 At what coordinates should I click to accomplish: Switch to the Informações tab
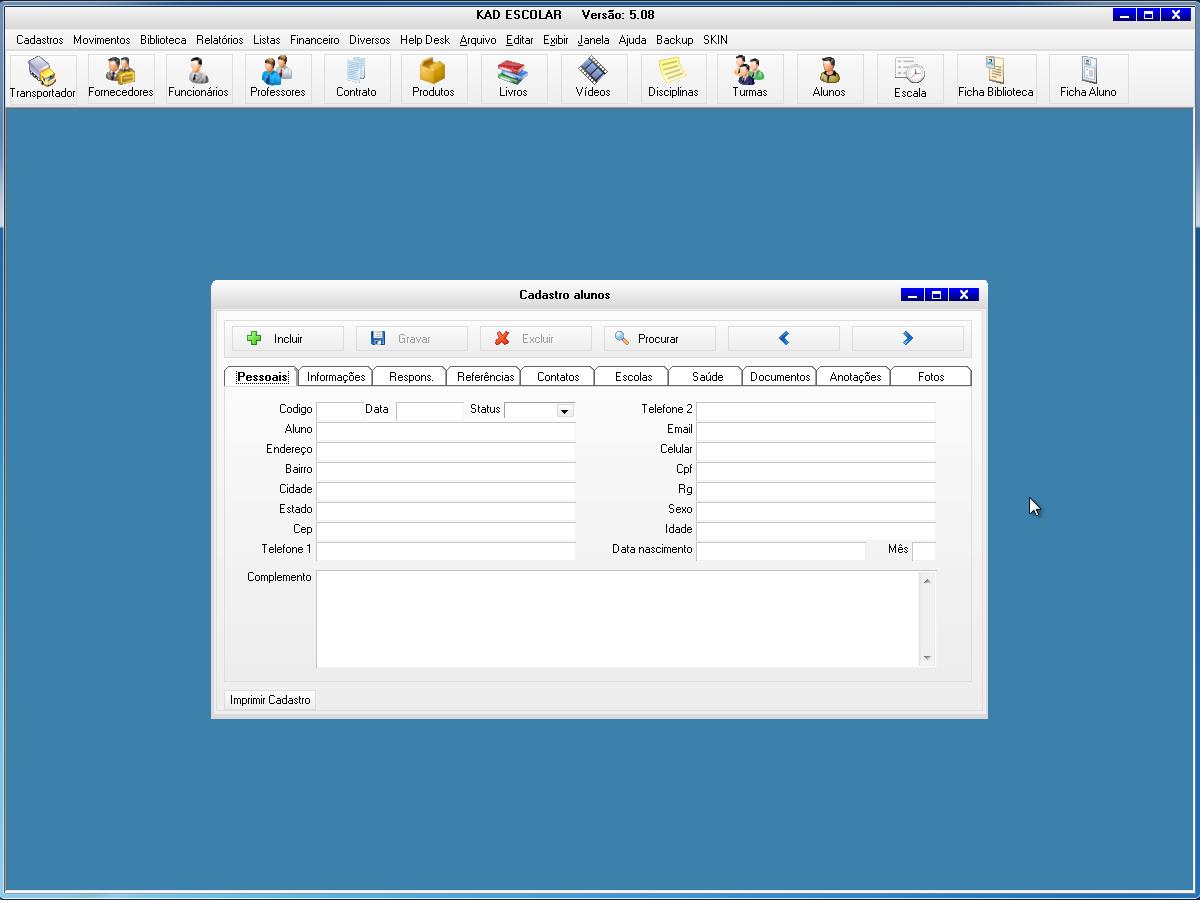tap(336, 377)
